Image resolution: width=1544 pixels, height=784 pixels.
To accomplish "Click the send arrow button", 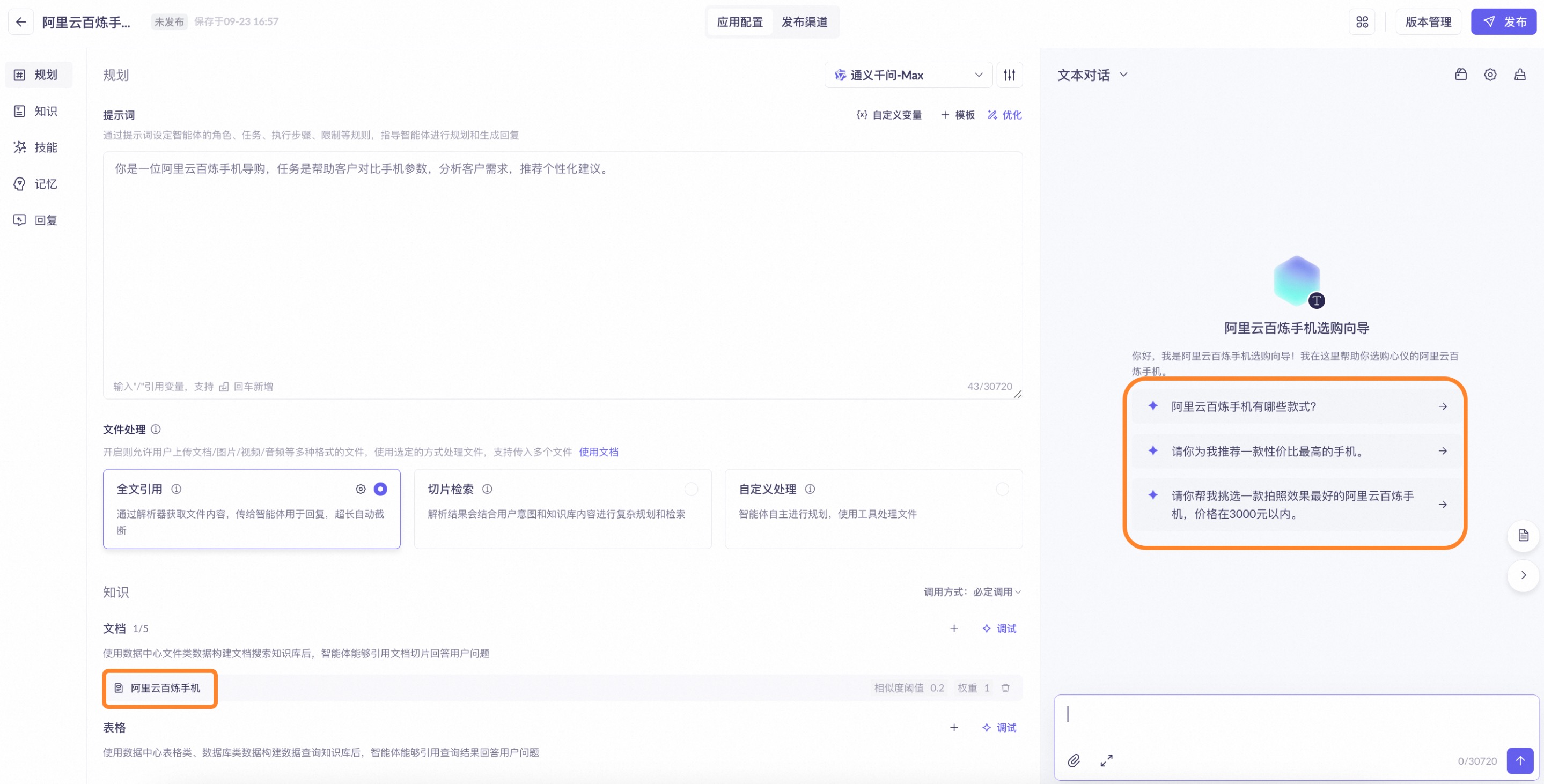I will (x=1520, y=760).
